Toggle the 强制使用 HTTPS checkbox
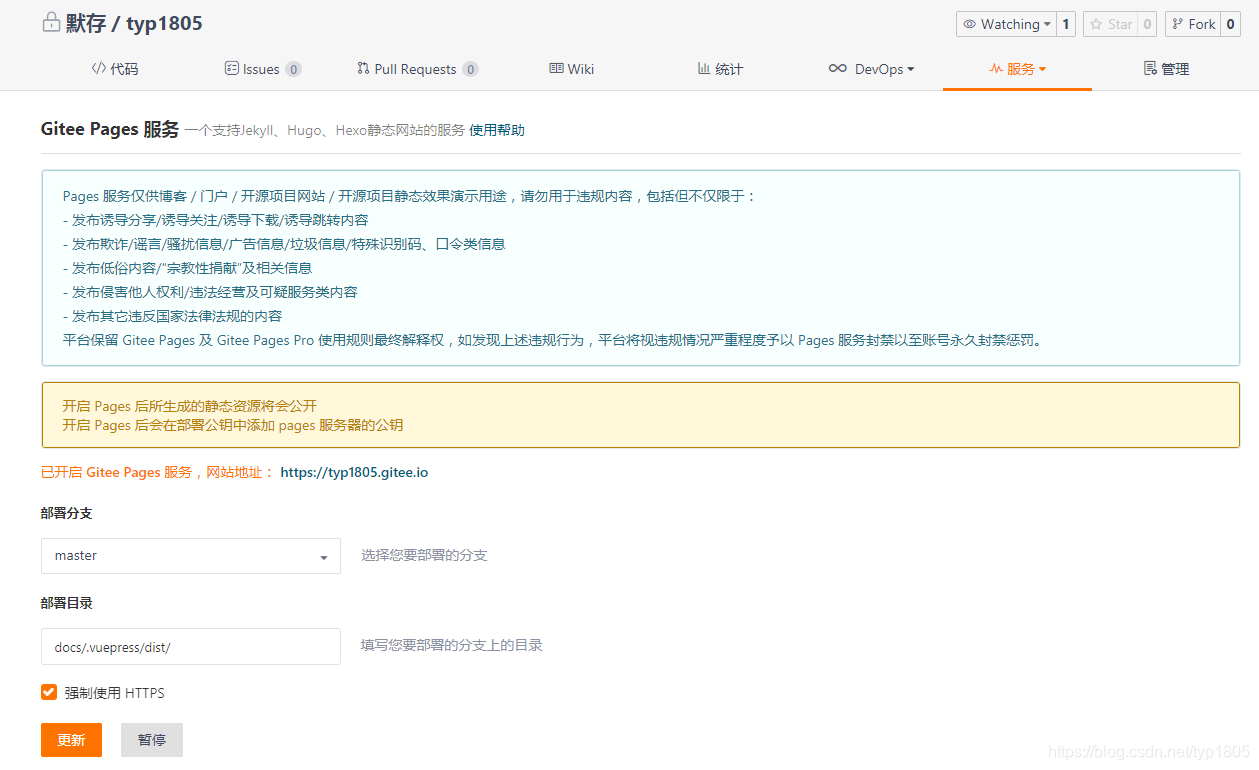 point(49,692)
